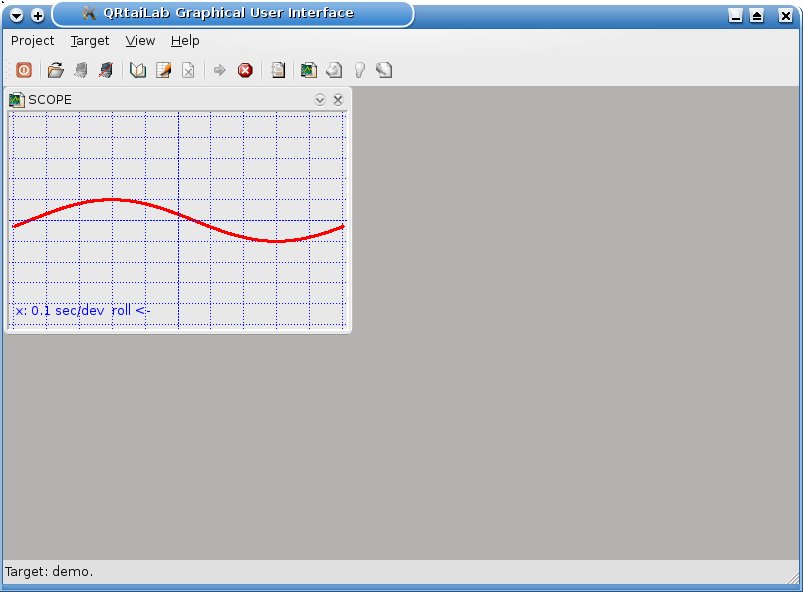Click the gray start arrow icon
This screenshot has height=592, width=803.
pos(220,70)
